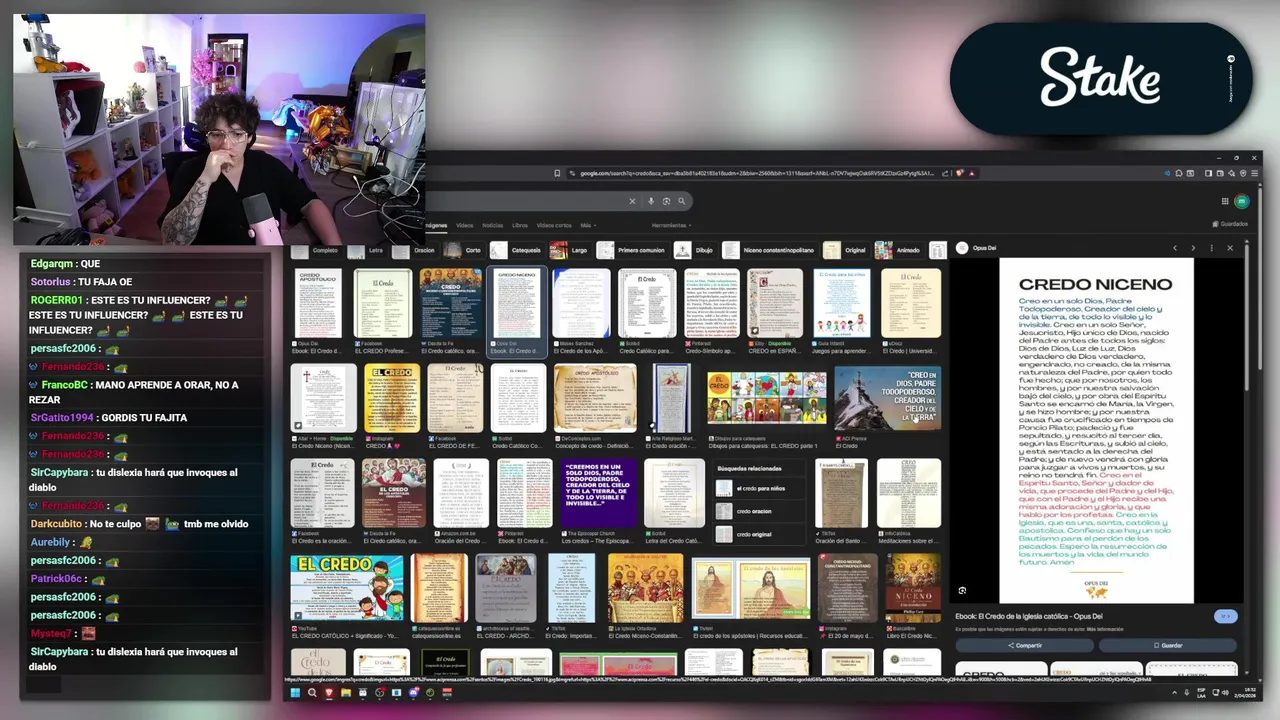1280x720 pixels.
Task: Open the mountain Creo en Dios Padre thumbnail
Action: tap(887, 398)
